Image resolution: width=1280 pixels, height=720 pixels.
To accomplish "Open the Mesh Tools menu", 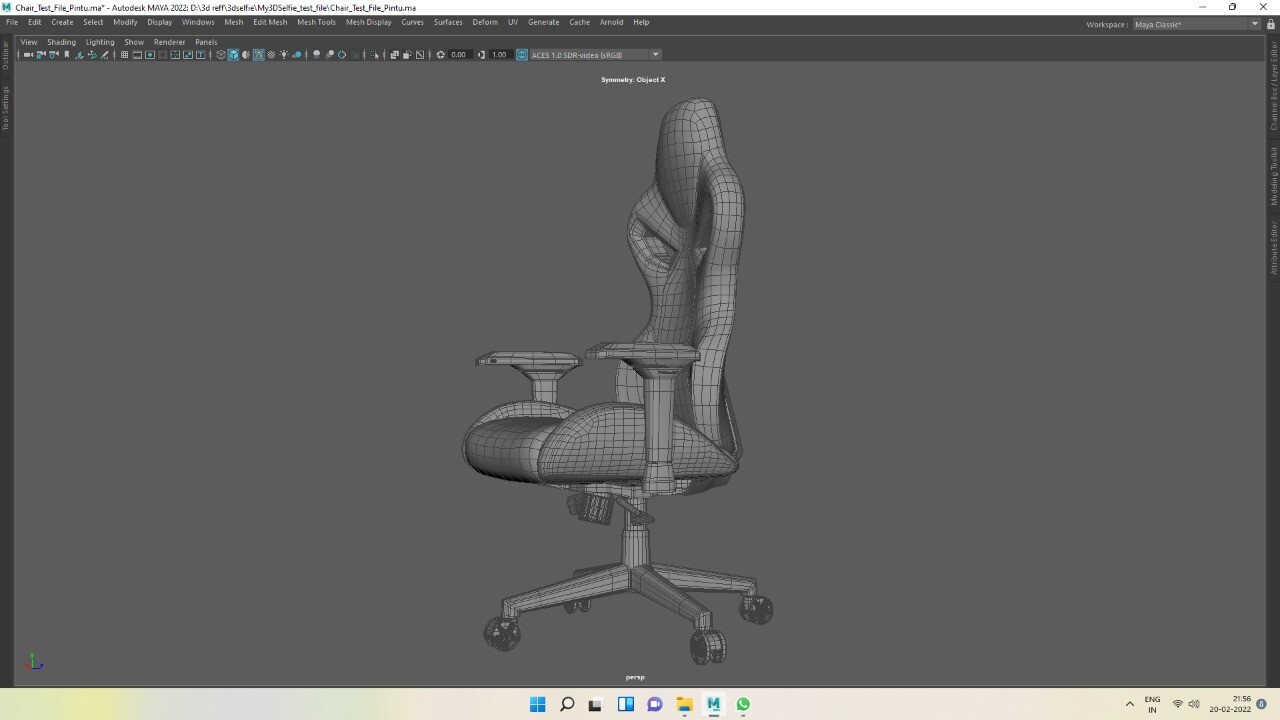I will [x=316, y=22].
